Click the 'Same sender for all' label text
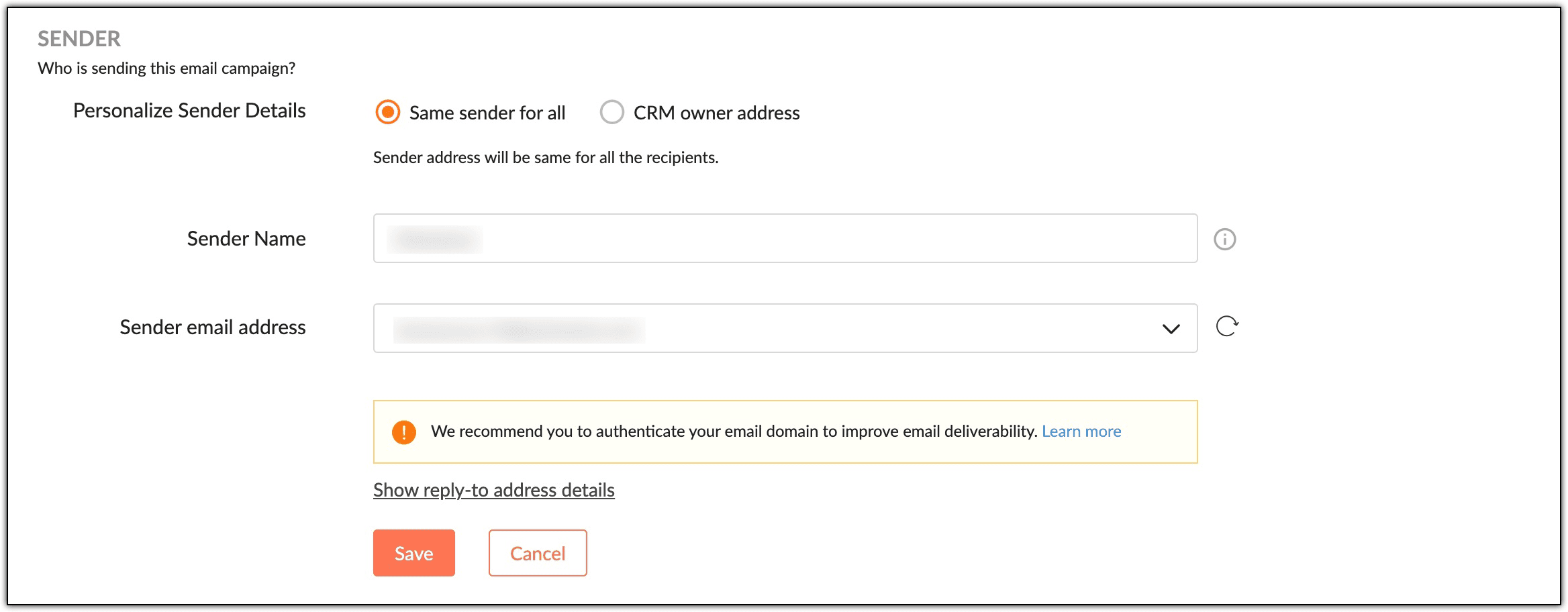The image size is (1568, 612). tap(487, 113)
